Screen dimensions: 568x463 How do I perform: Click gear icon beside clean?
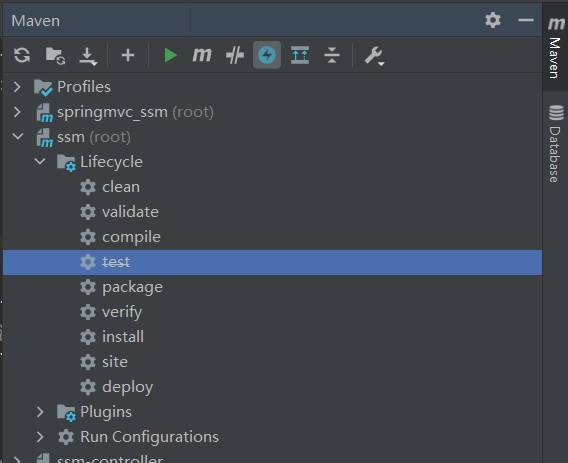(x=88, y=187)
